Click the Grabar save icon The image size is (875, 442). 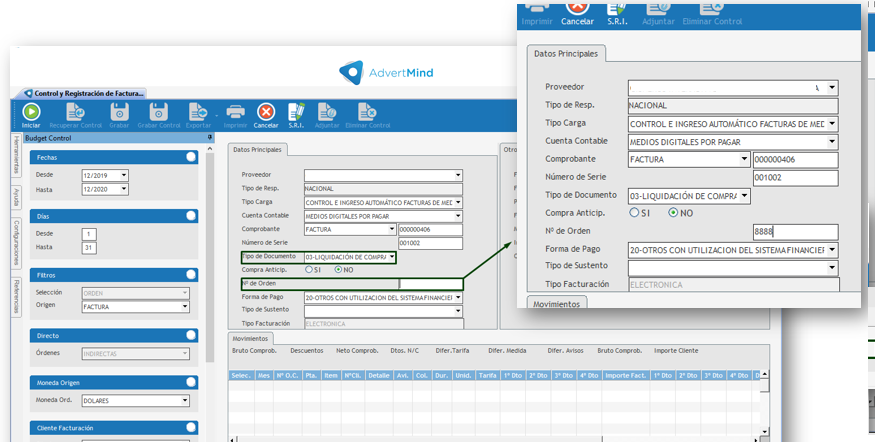[120, 113]
